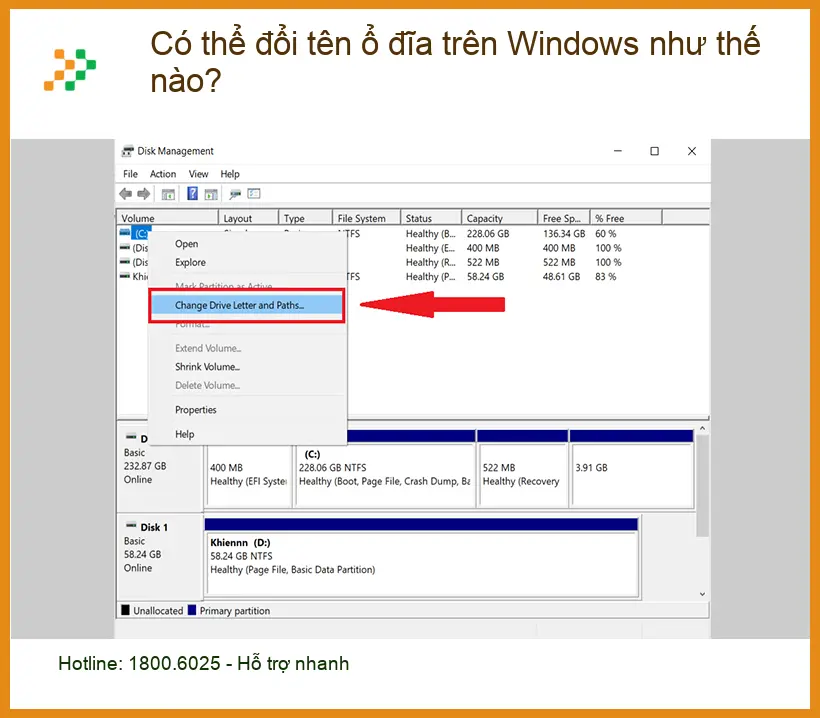Image resolution: width=820 pixels, height=718 pixels.
Task: Click the Extend Volume context menu entry
Action: pos(247,348)
